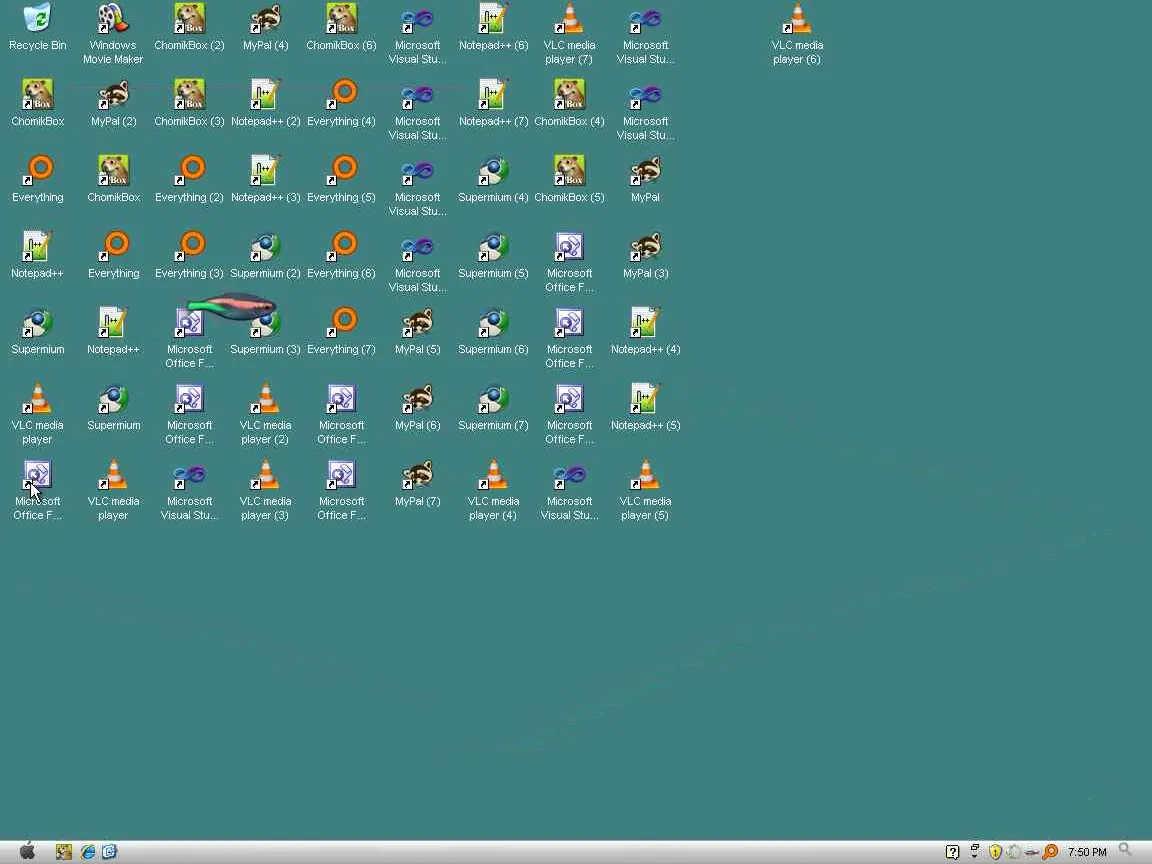Click the question mark tray icon
This screenshot has width=1152, height=864.
coord(952,852)
